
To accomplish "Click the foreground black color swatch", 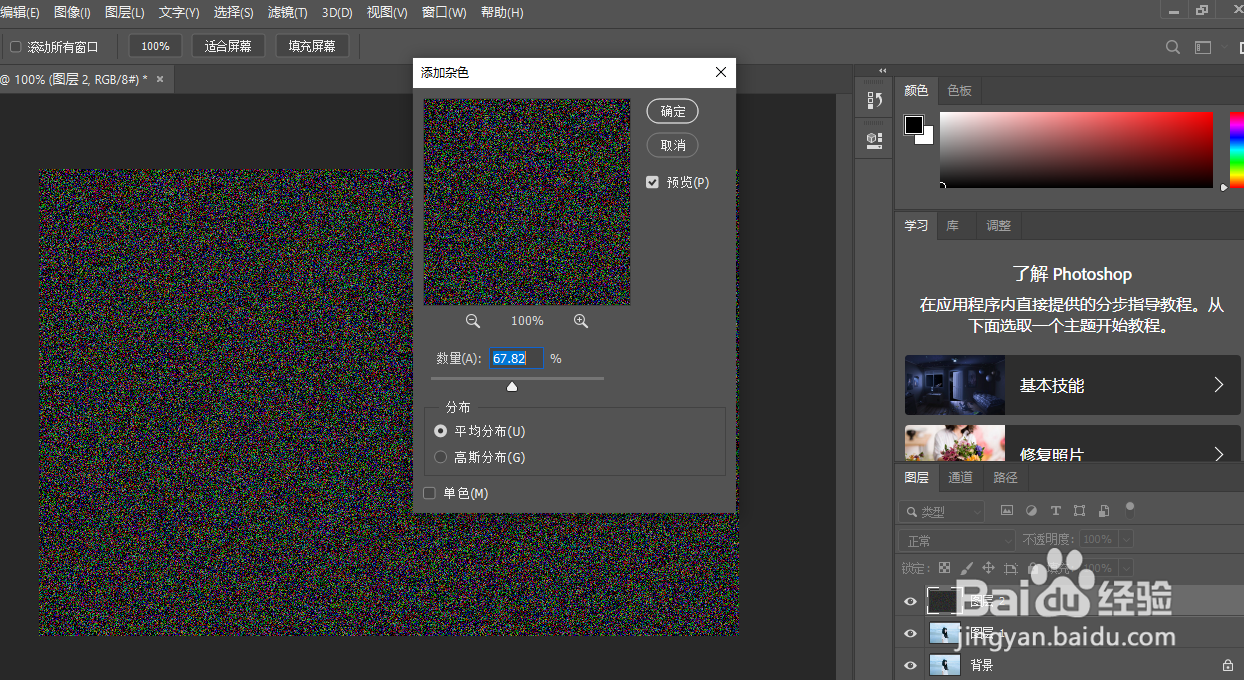I will tap(914, 125).
